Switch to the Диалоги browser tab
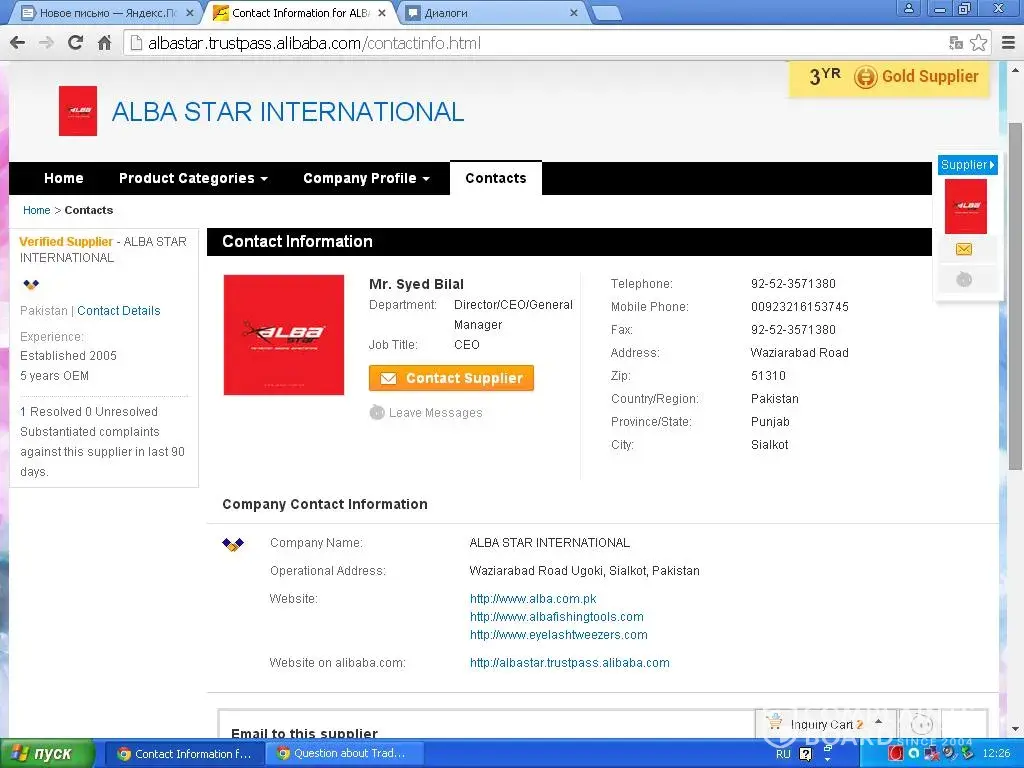This screenshot has height=768, width=1024. [492, 12]
